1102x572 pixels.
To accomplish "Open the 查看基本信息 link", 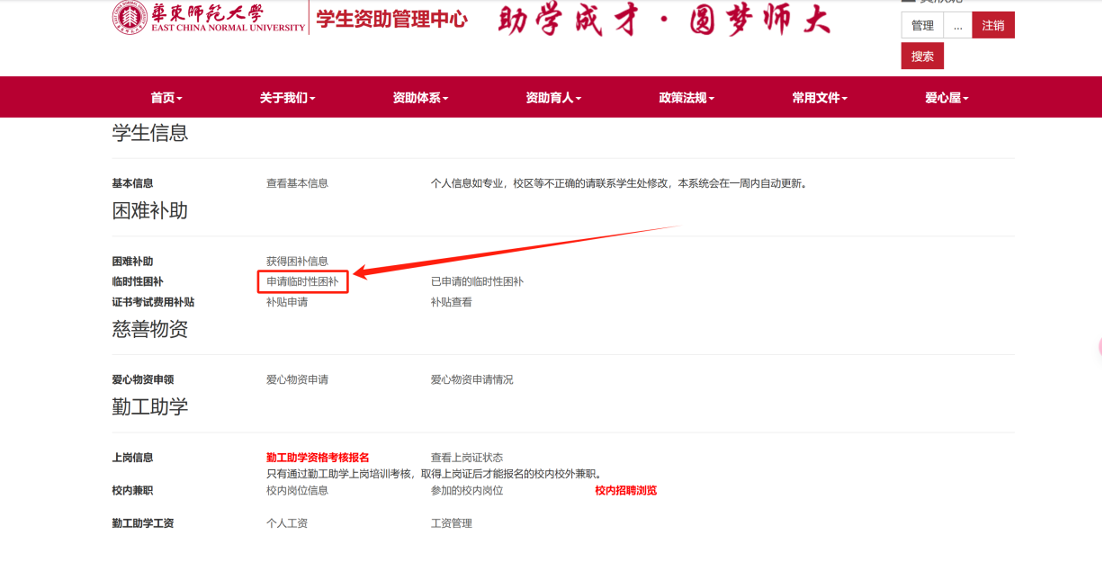I will point(297,183).
